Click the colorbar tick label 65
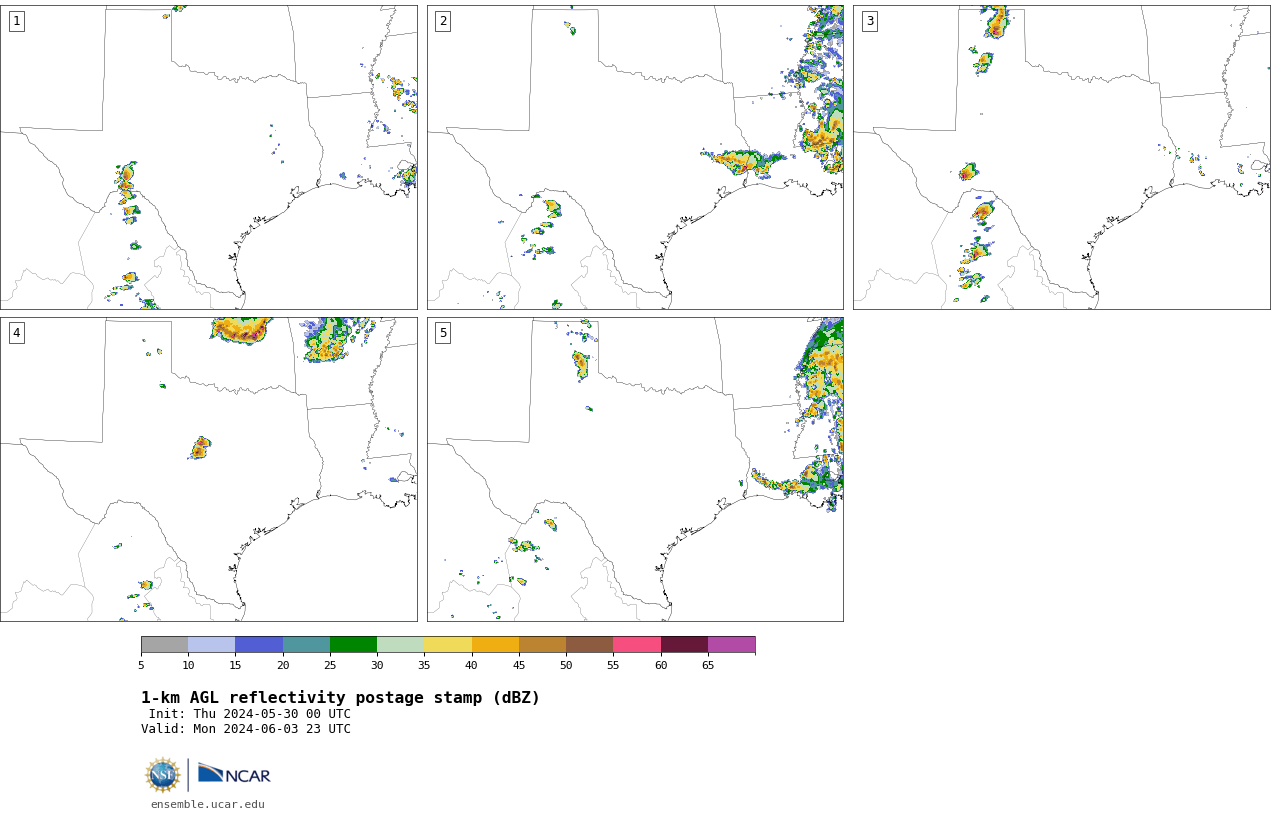1280x815 pixels. (x=708, y=665)
